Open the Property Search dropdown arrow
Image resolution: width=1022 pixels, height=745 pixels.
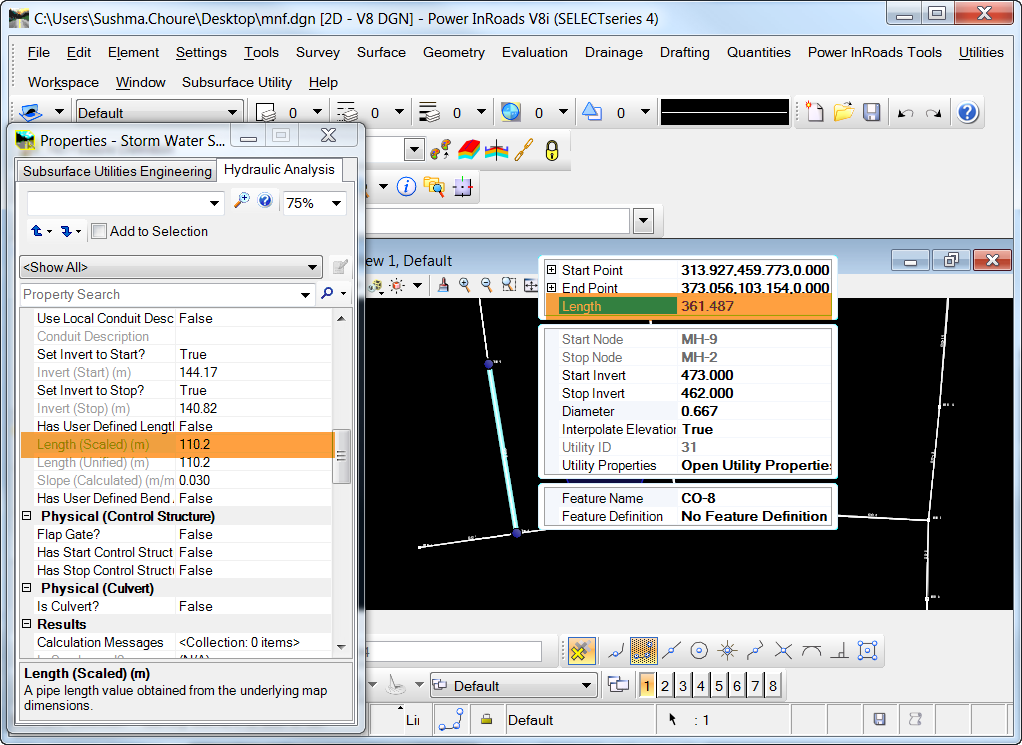[x=305, y=295]
